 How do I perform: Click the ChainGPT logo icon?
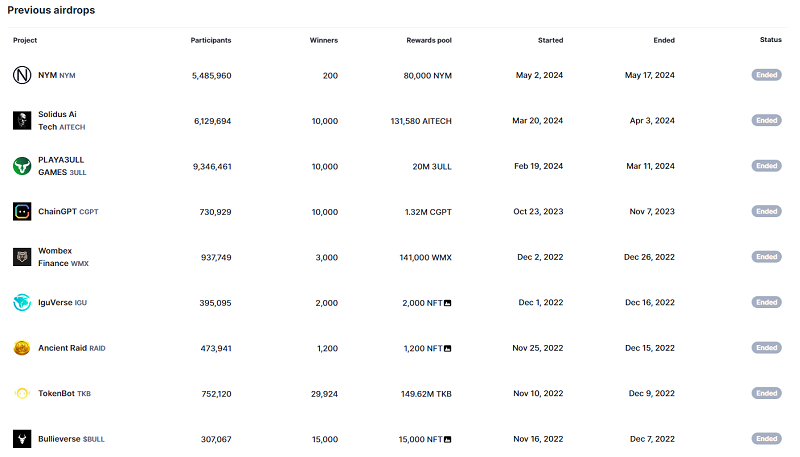(22, 211)
